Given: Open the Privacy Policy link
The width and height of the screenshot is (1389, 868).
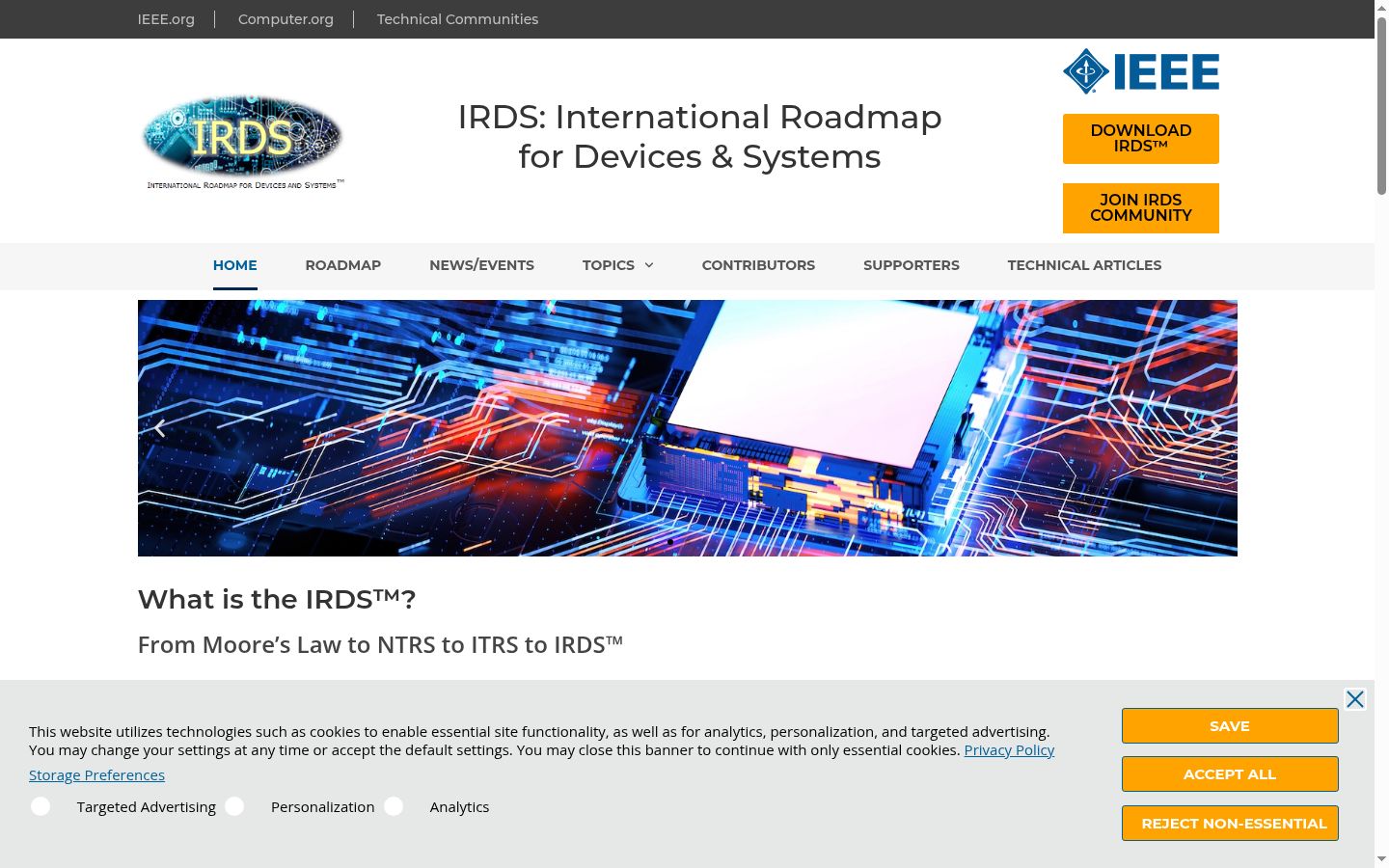Looking at the screenshot, I should (x=1009, y=750).
